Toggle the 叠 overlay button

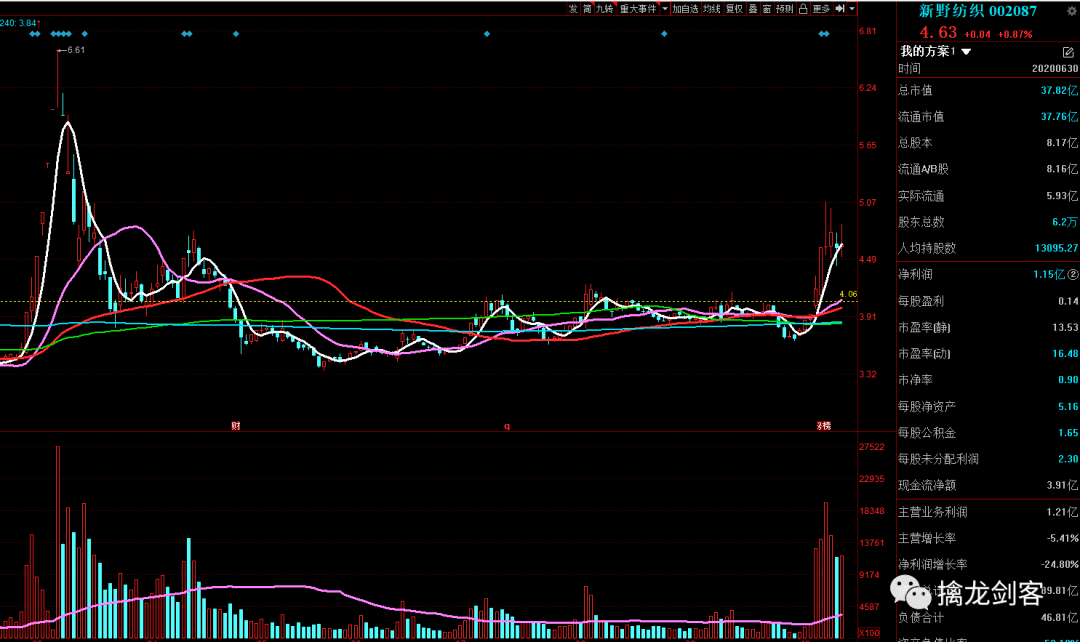tap(754, 9)
